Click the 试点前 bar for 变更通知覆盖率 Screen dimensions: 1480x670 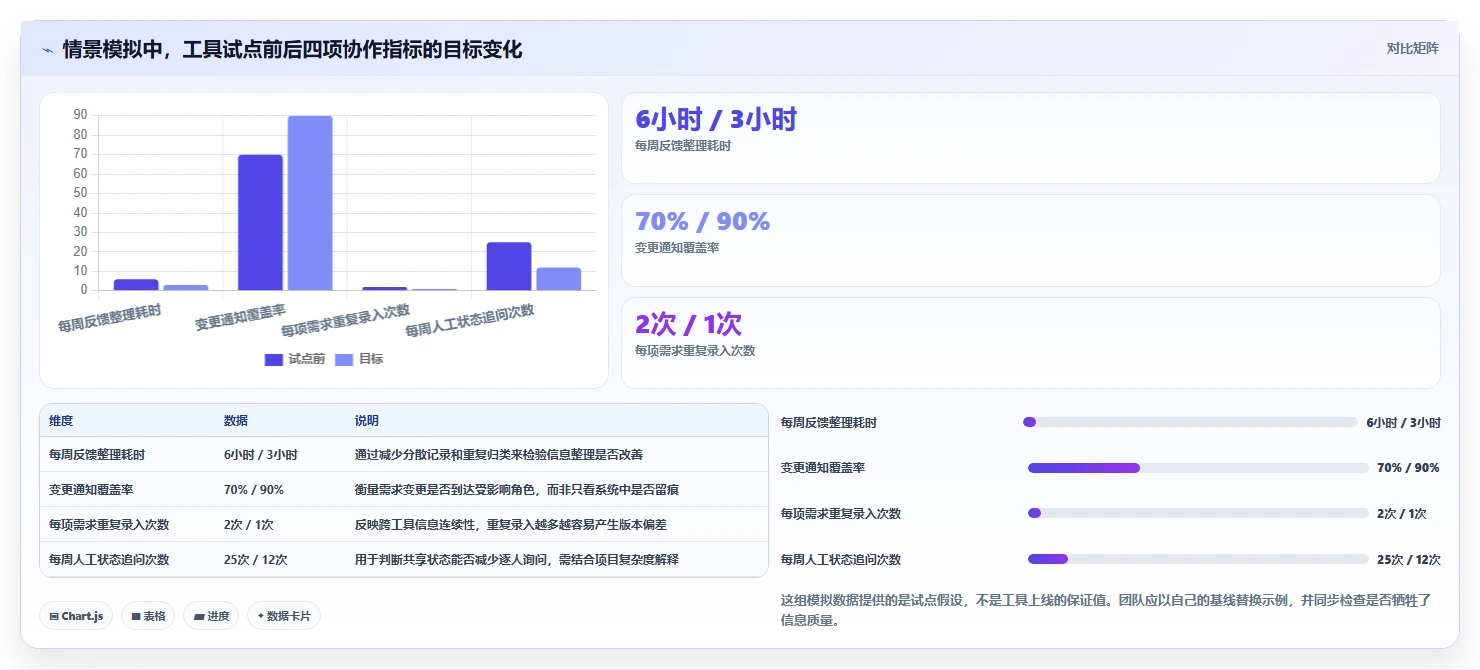[x=260, y=222]
